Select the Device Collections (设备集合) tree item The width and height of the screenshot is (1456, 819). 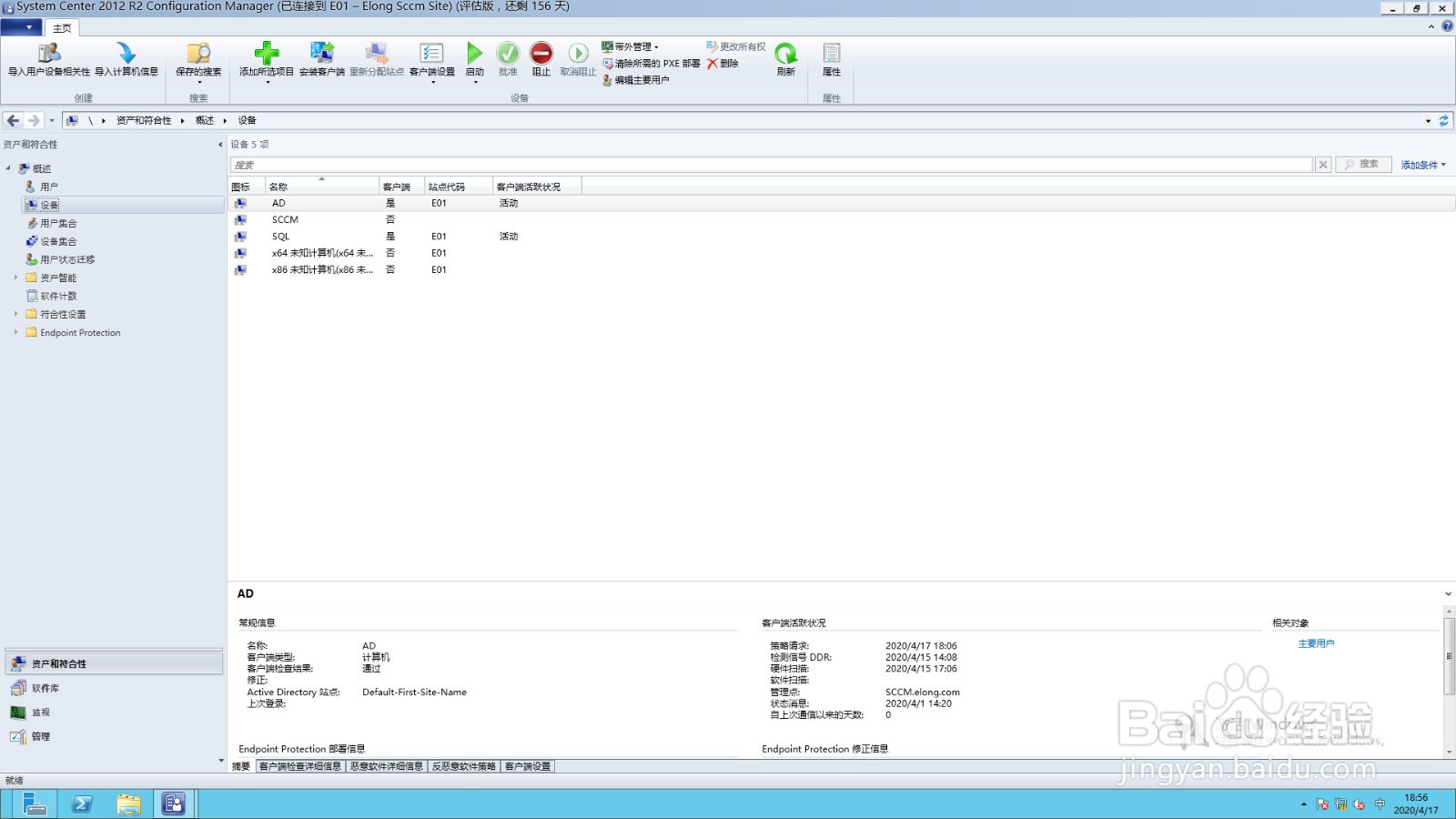coord(58,241)
